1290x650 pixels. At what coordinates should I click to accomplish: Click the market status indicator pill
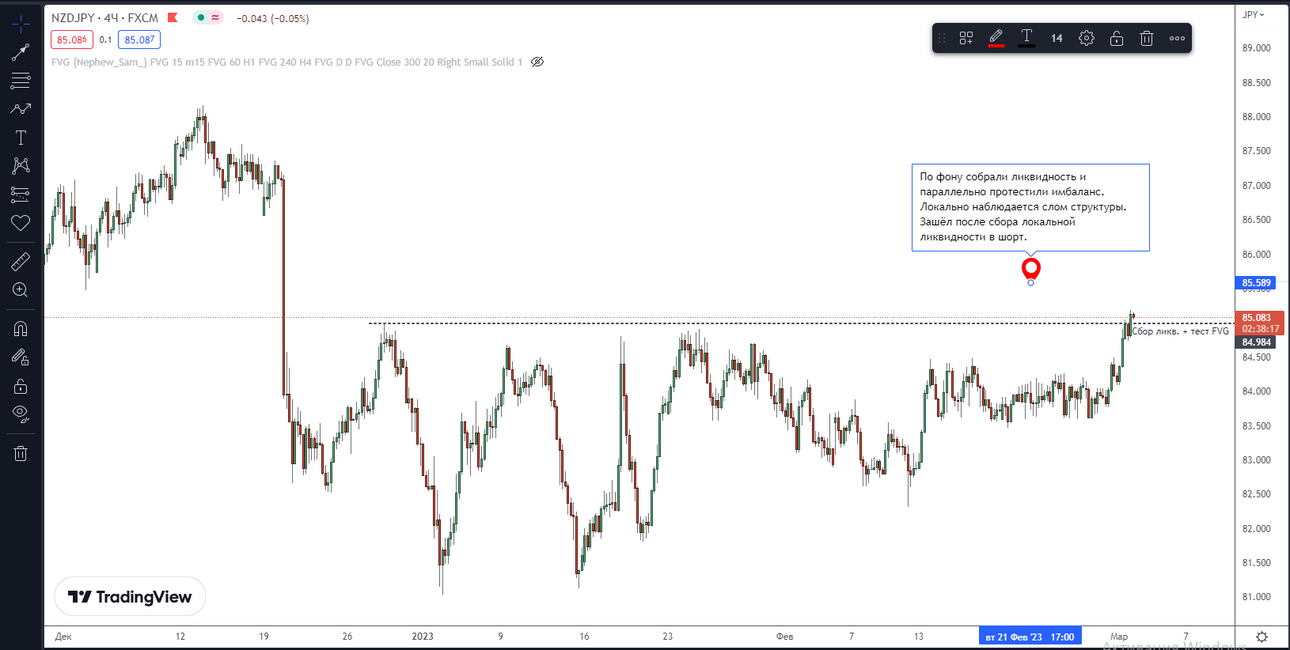click(x=208, y=18)
